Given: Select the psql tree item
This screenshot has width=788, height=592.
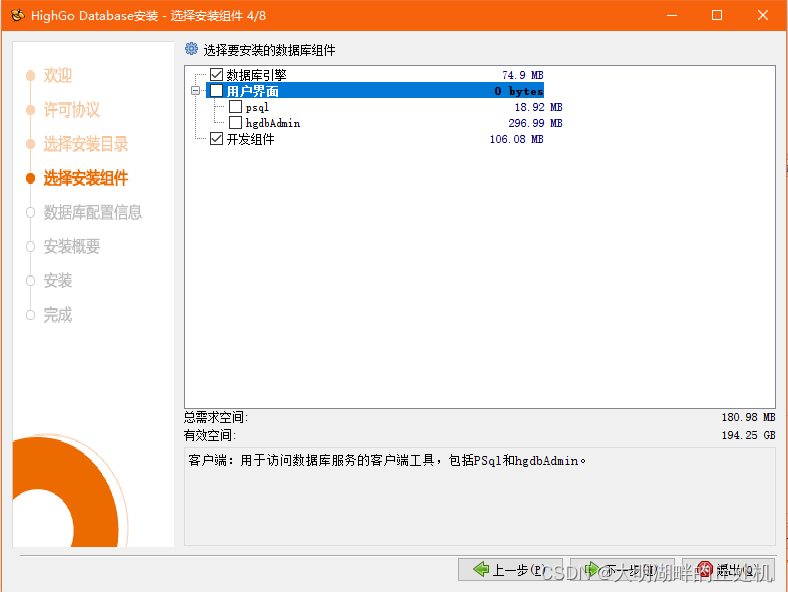Looking at the screenshot, I should tap(257, 107).
